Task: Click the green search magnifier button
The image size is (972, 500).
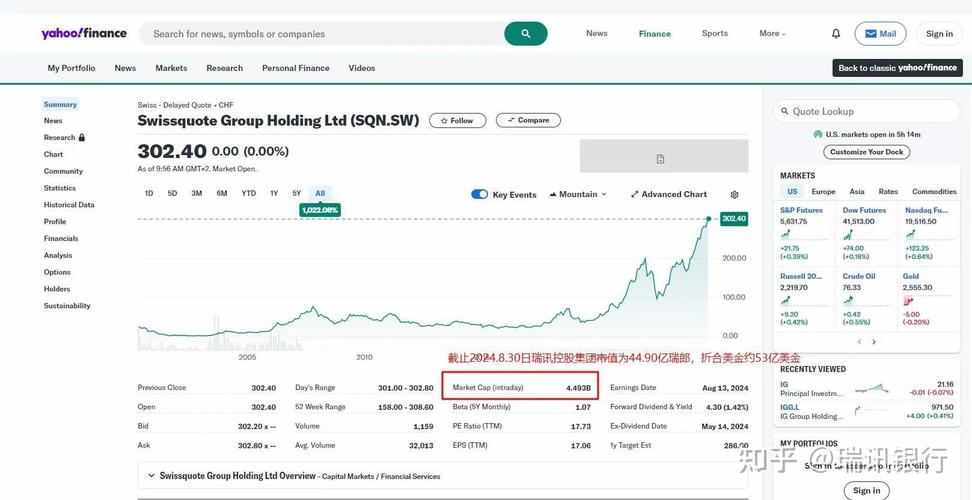Action: (526, 33)
